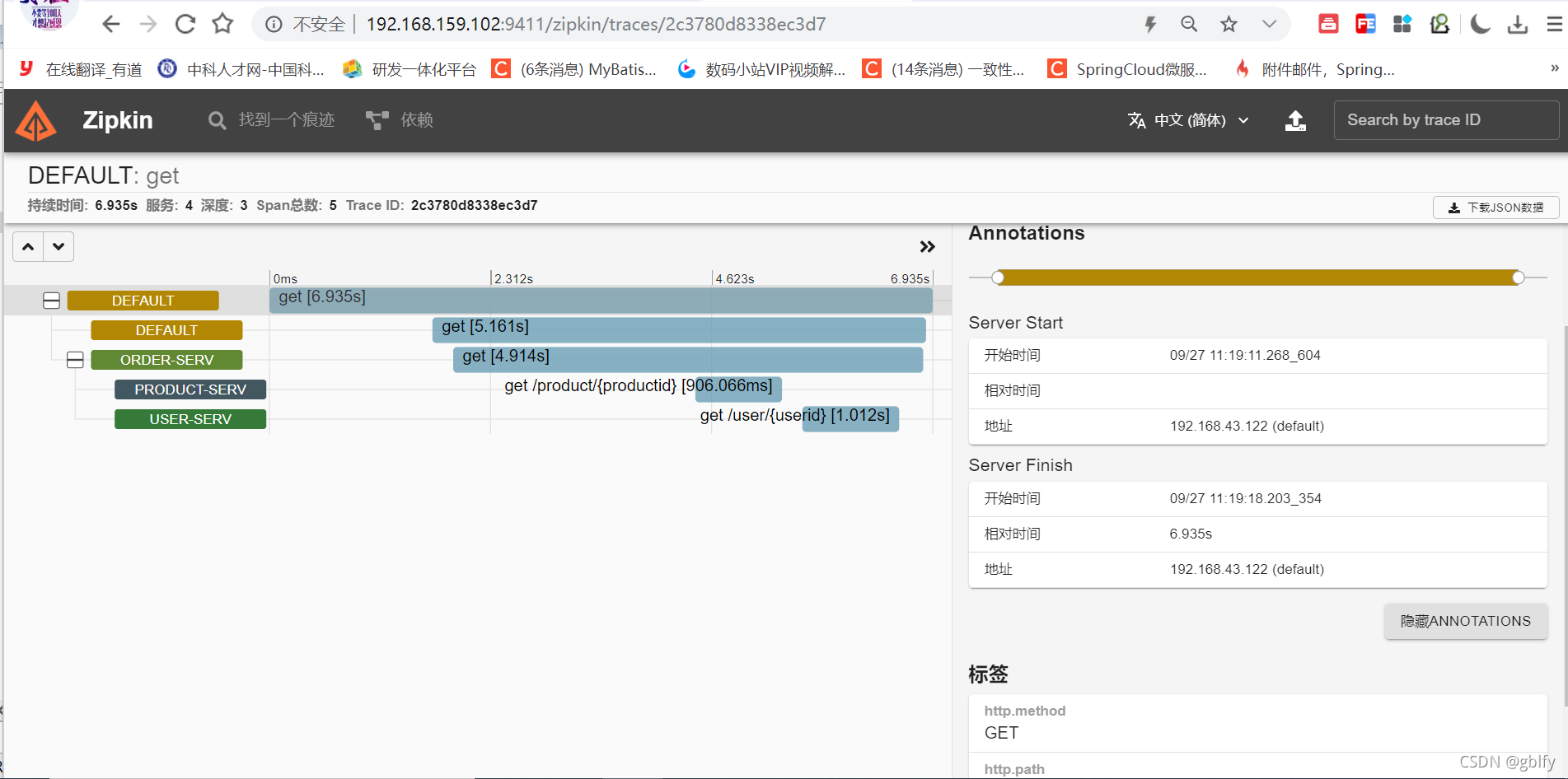Select the PRODUCT-SERV service label
This screenshot has height=779, width=1568.
click(190, 389)
